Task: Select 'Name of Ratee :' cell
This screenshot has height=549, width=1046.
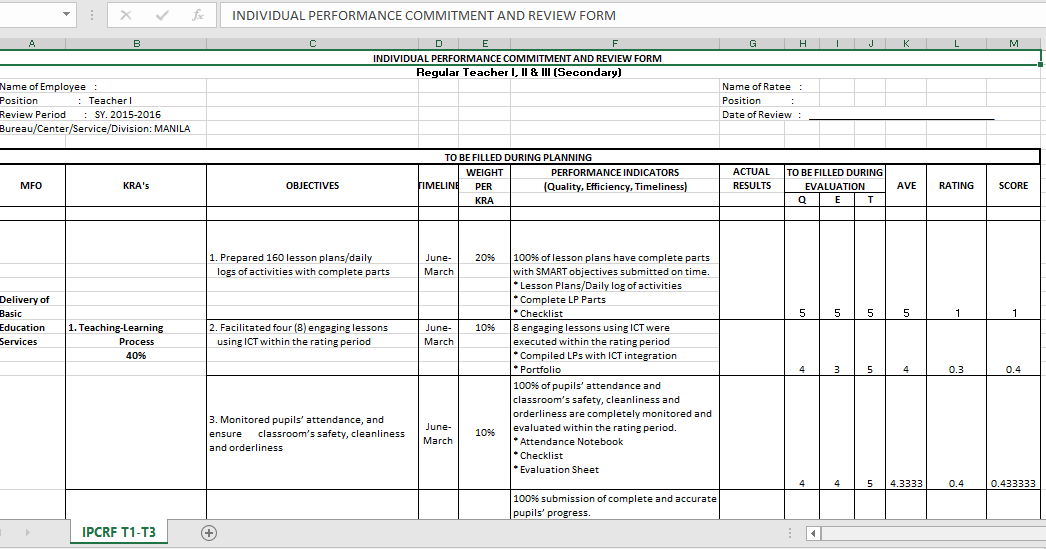Action: 762,87
